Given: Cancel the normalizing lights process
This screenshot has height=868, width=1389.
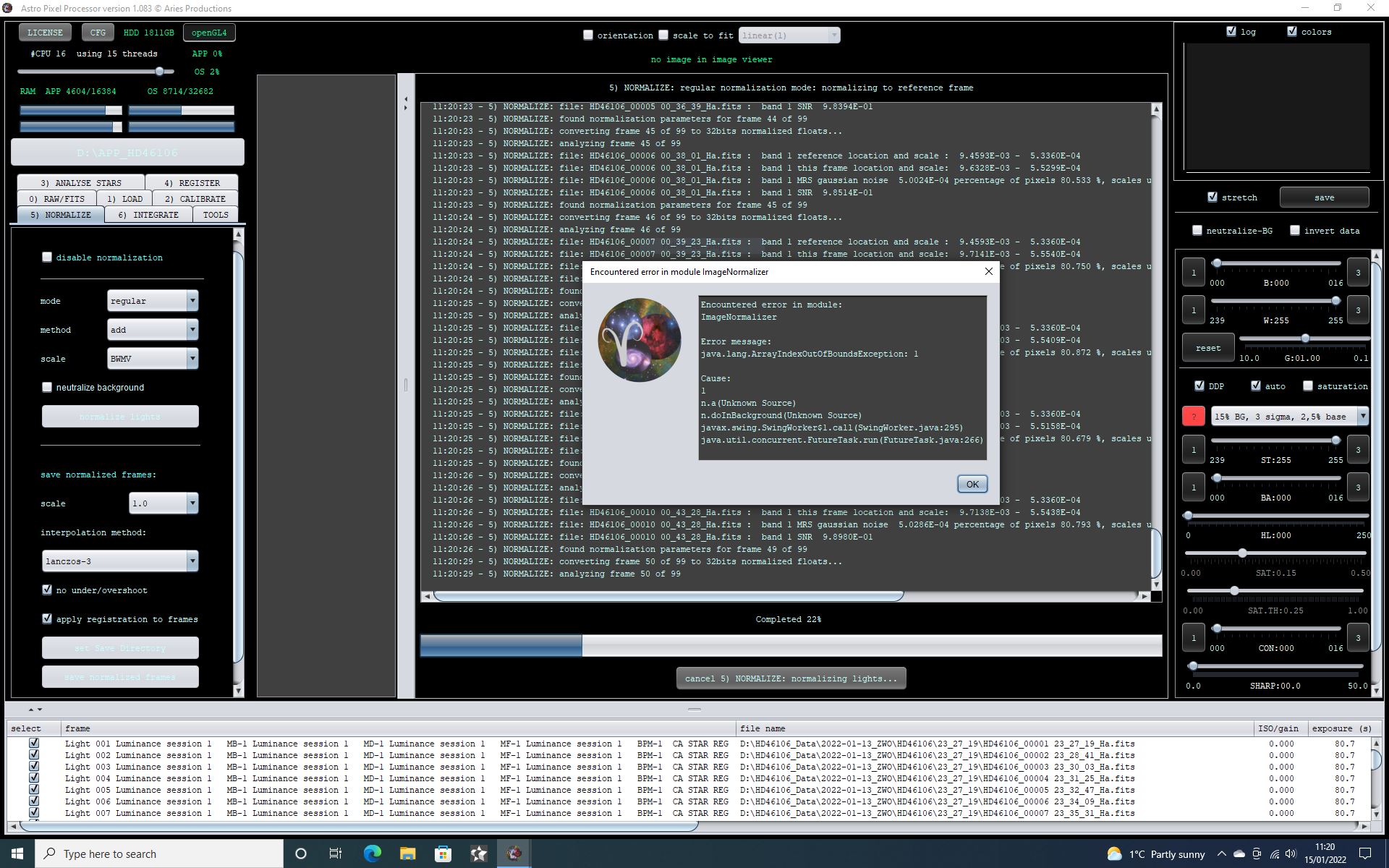Looking at the screenshot, I should click(x=791, y=678).
